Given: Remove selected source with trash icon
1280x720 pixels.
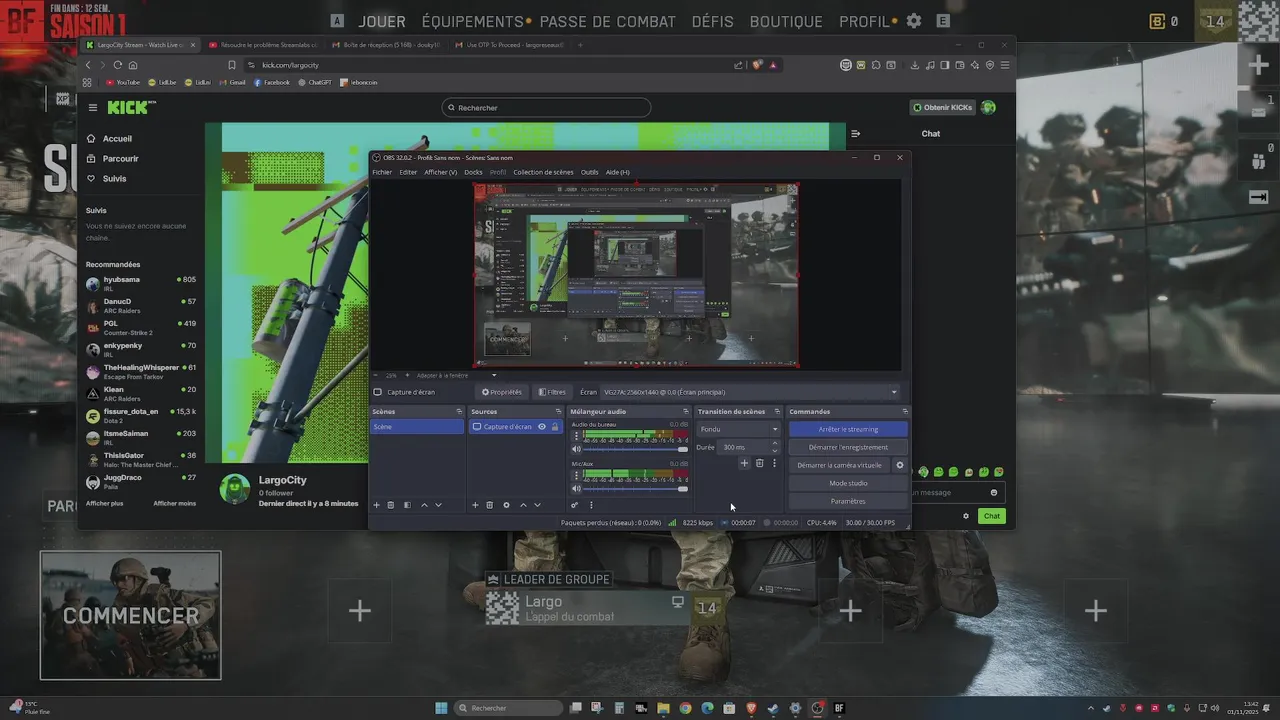Looking at the screenshot, I should coord(489,505).
